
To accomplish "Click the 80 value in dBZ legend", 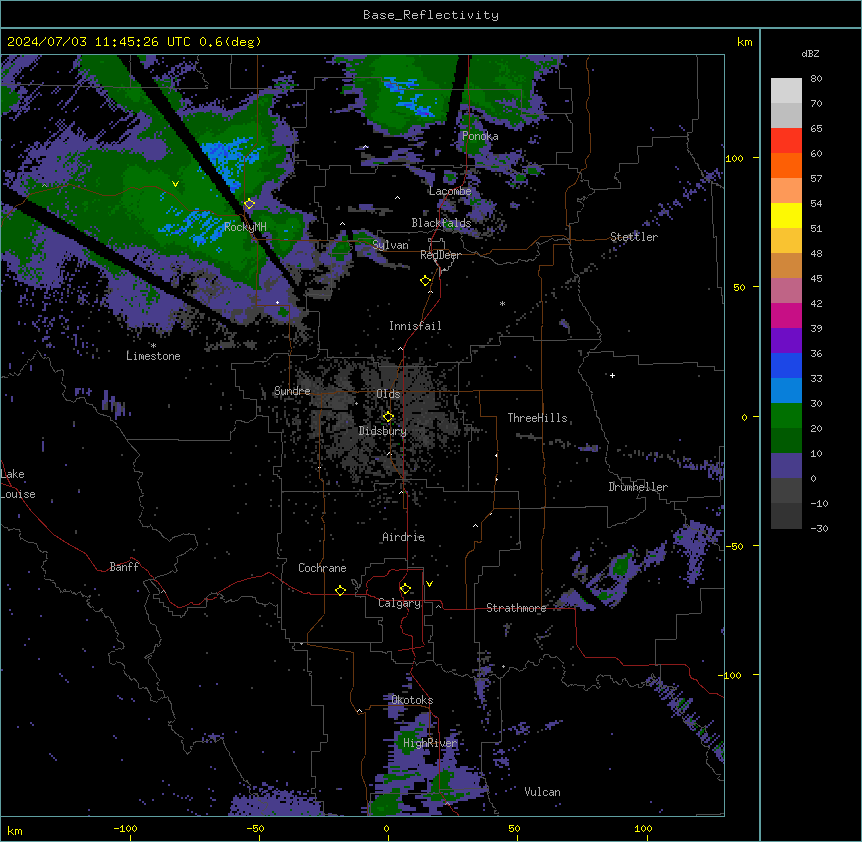I will (x=816, y=78).
